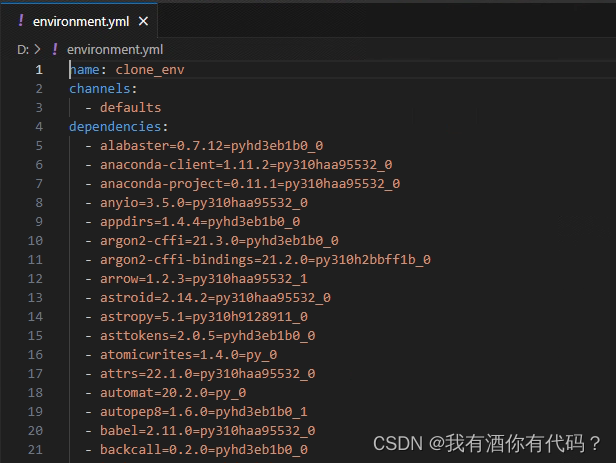
Task: Click the arrow=1.2.3 dependency
Action: [x=204, y=278]
